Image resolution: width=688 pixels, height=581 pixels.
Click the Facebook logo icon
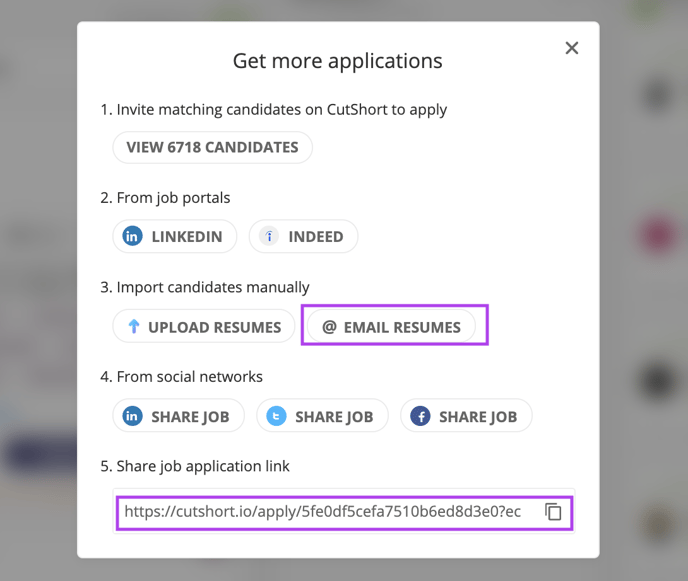(420, 416)
